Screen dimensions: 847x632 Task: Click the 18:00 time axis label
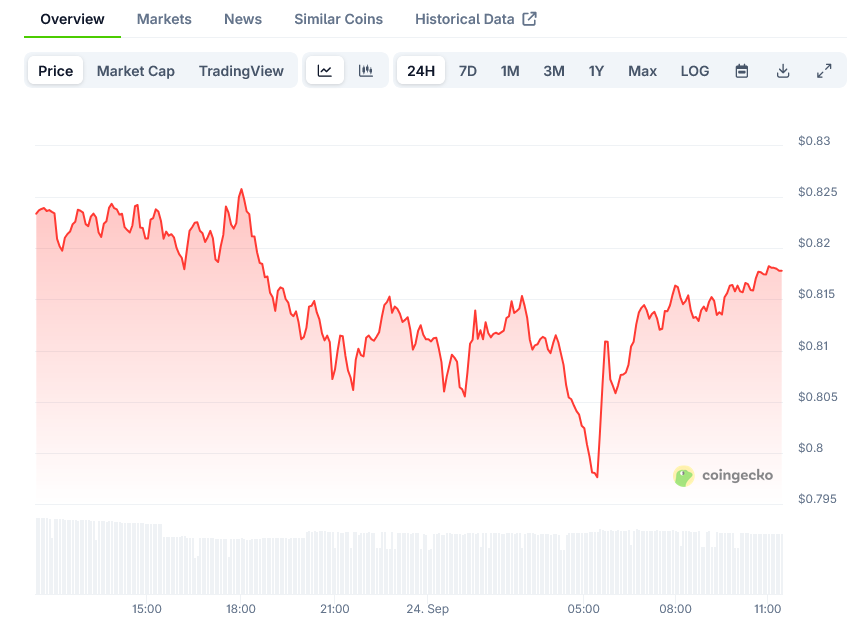coord(241,609)
